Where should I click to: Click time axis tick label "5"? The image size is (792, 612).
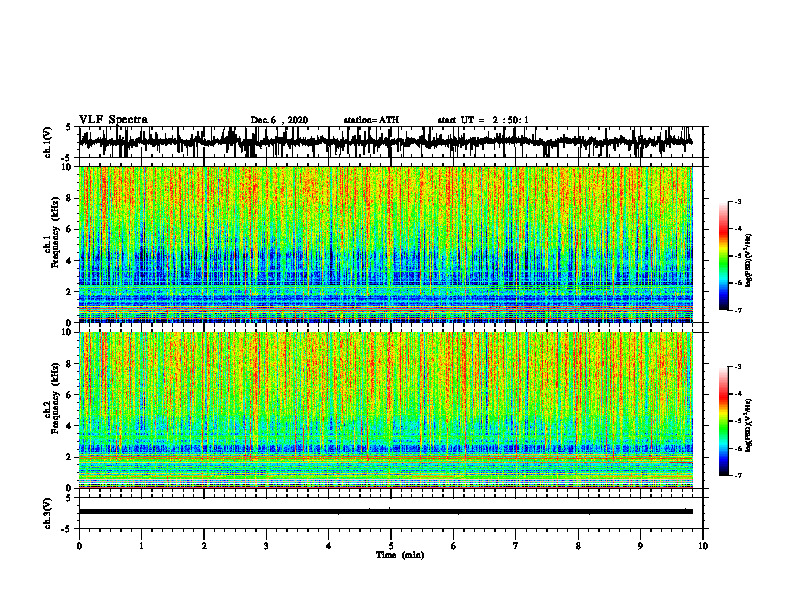tap(391, 546)
